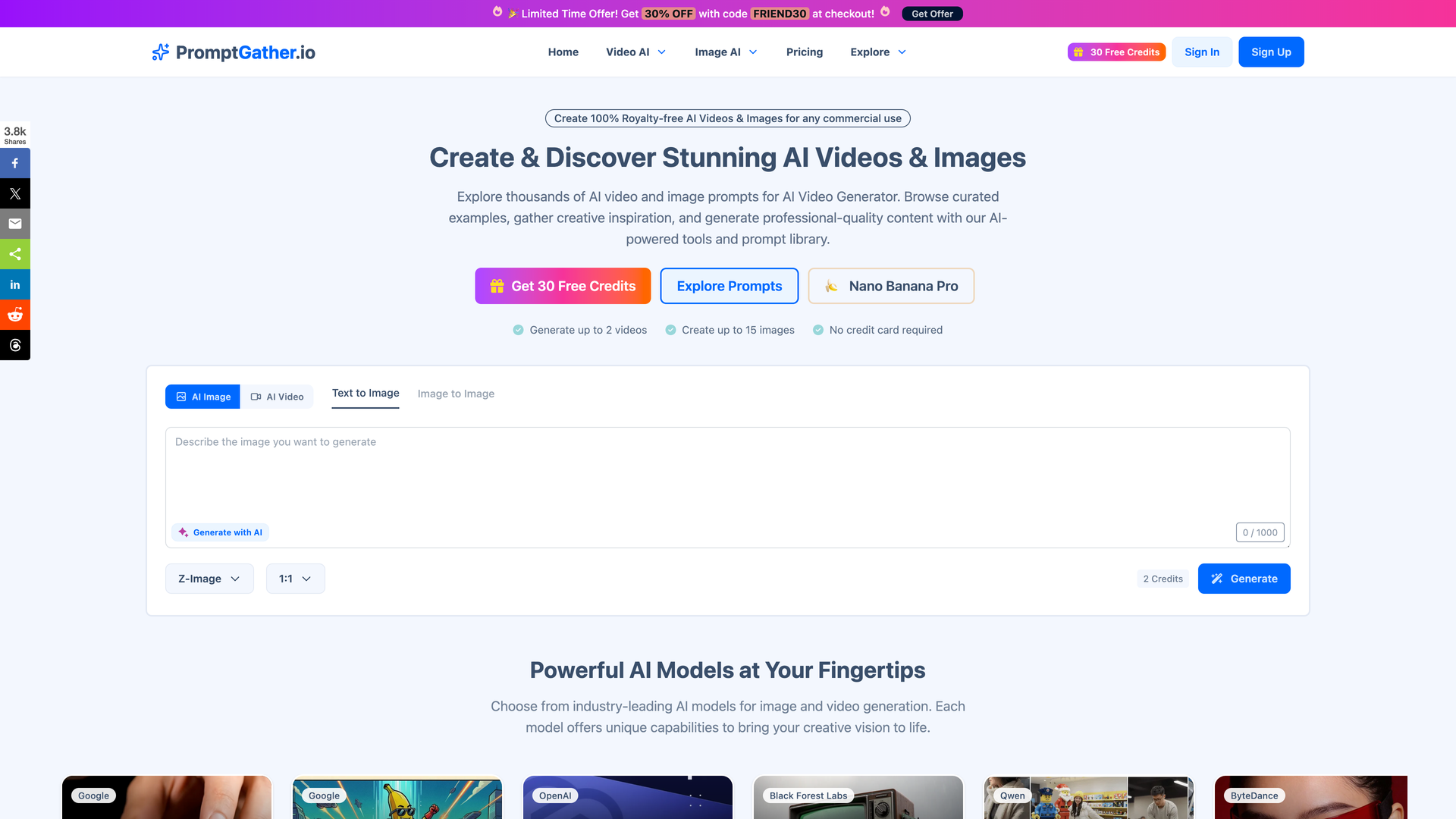Image resolution: width=1456 pixels, height=819 pixels.
Task: Share via email envelope icon
Action: (15, 224)
